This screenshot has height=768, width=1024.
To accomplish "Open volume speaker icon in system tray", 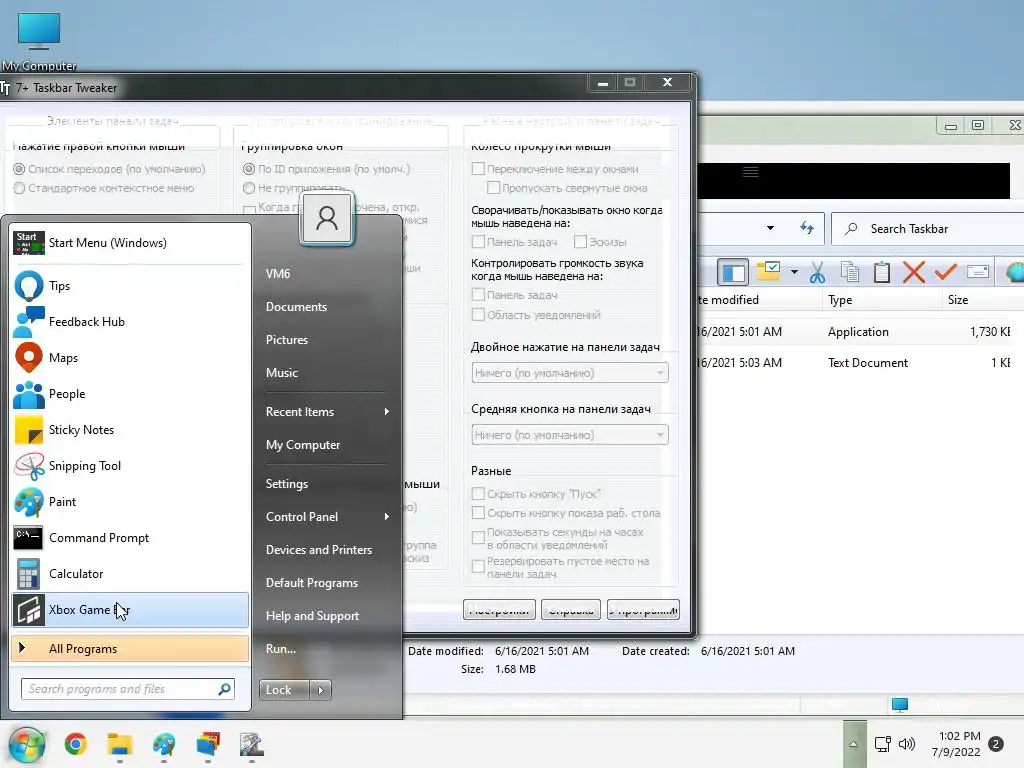I will pyautogui.click(x=907, y=744).
